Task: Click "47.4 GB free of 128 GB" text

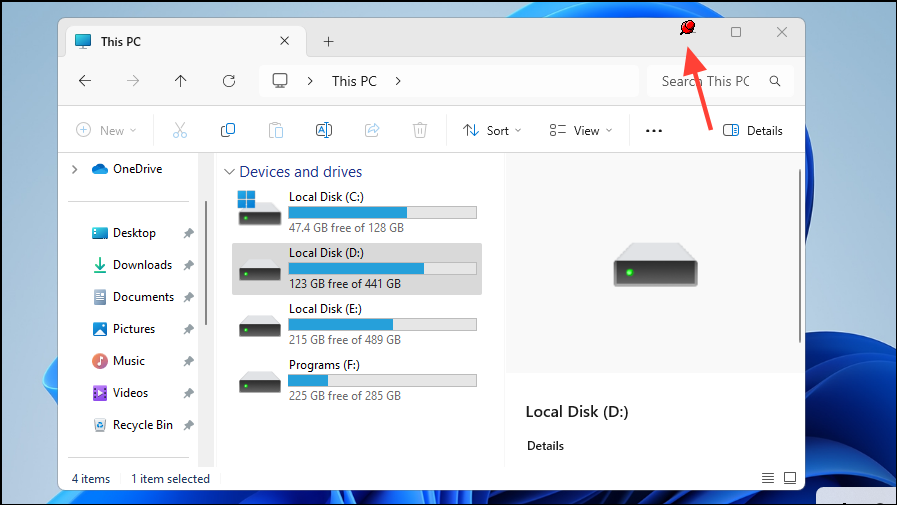Action: pos(346,228)
